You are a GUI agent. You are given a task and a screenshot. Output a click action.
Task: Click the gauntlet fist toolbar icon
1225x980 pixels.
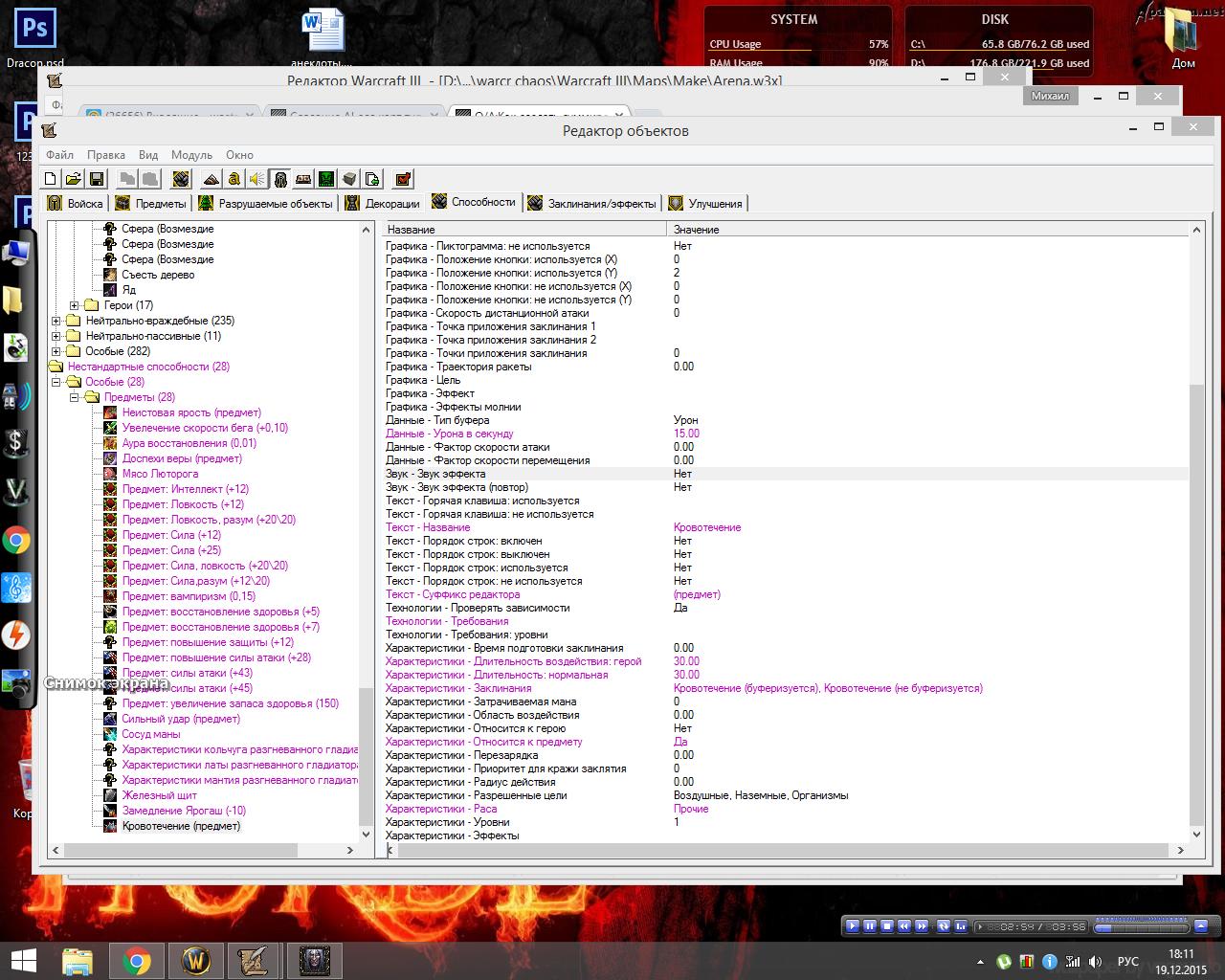(181, 179)
